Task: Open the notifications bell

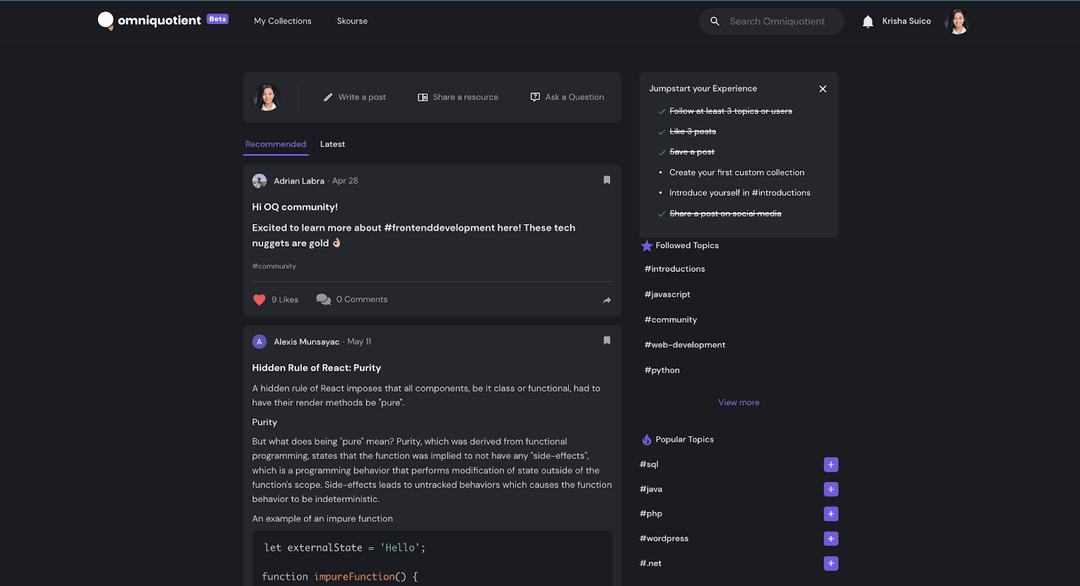Action: (868, 21)
